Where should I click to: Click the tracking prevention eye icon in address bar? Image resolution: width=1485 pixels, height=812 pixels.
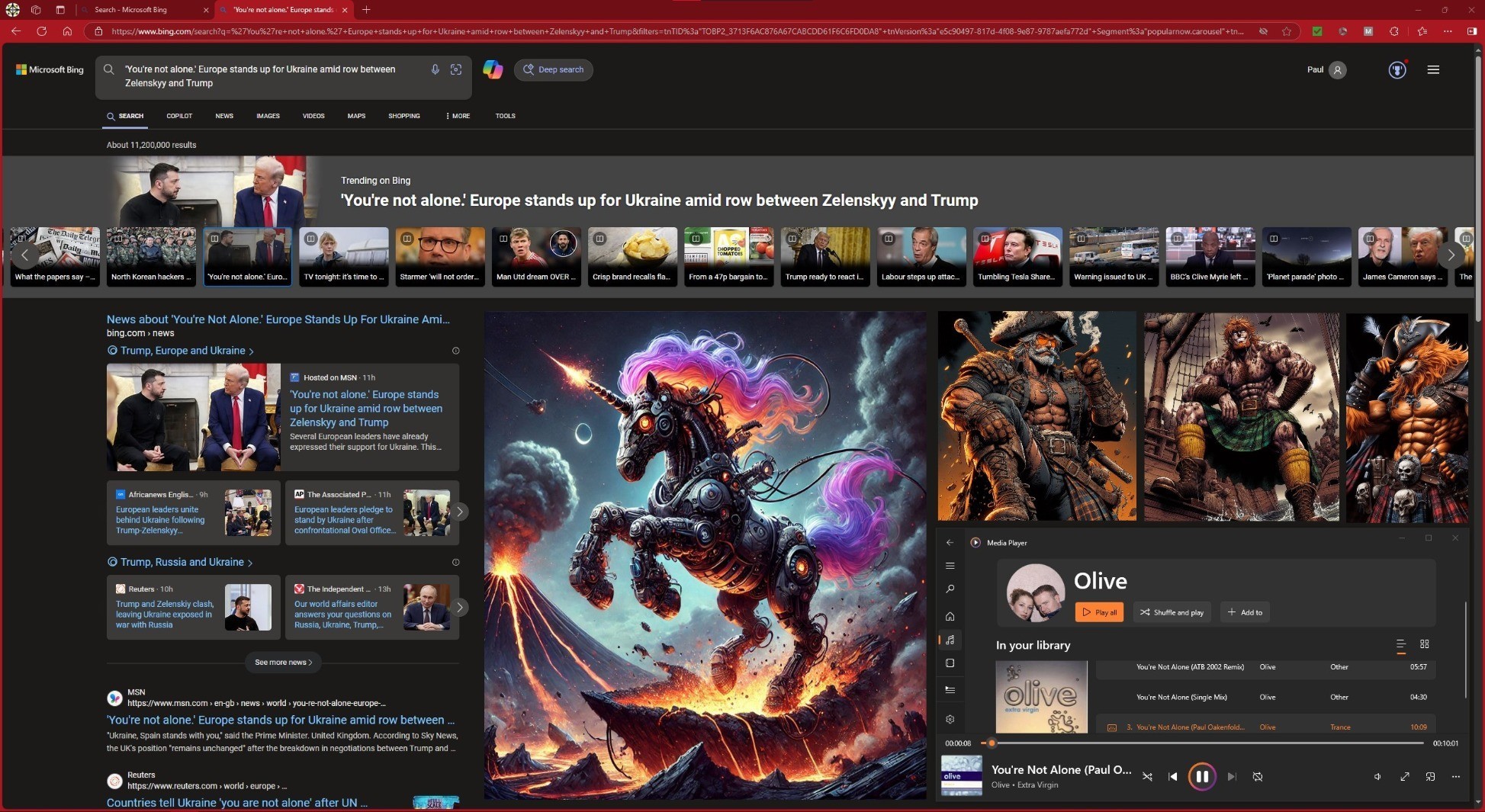pyautogui.click(x=1264, y=31)
